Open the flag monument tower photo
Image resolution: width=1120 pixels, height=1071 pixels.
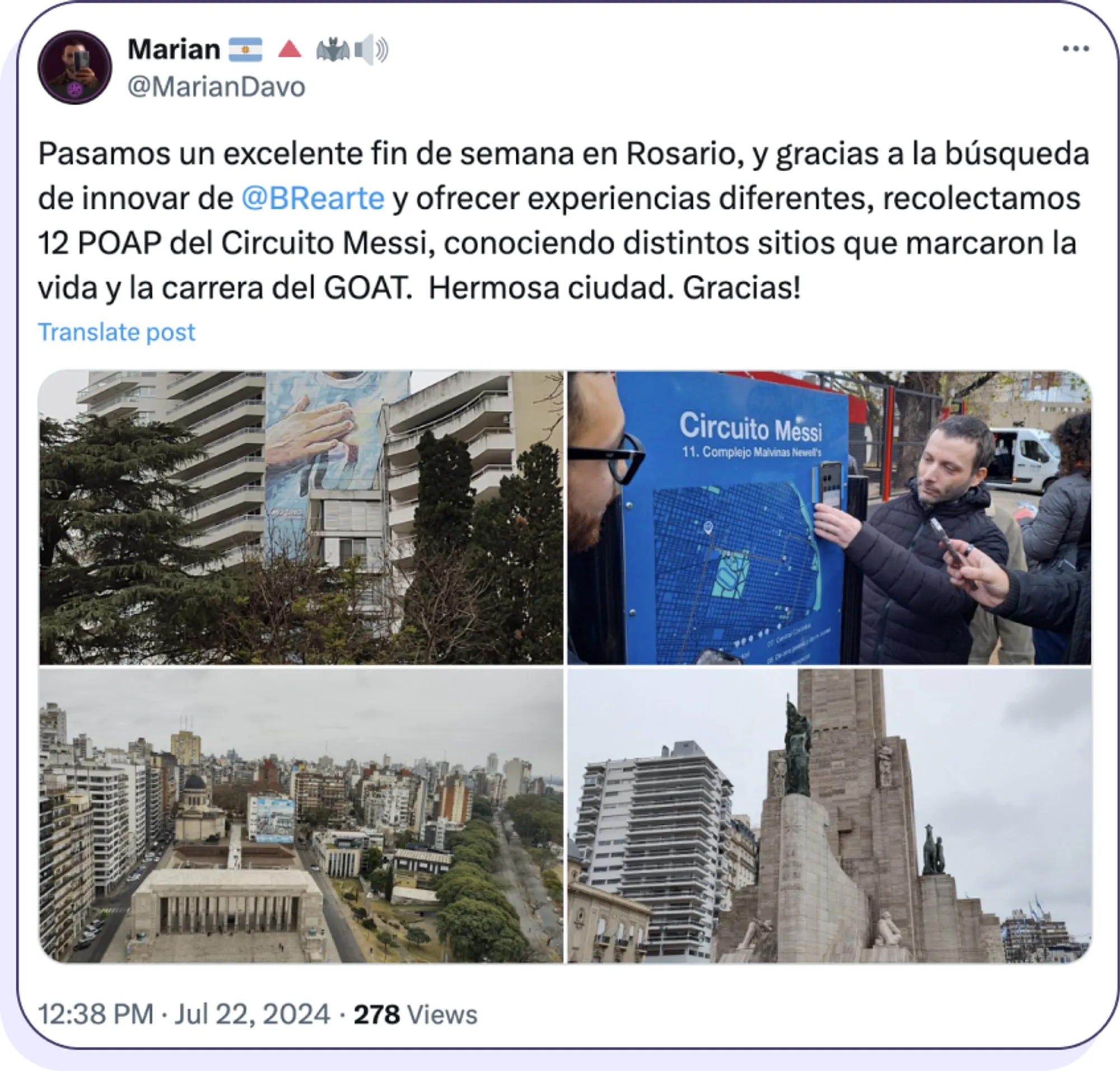coord(829,816)
